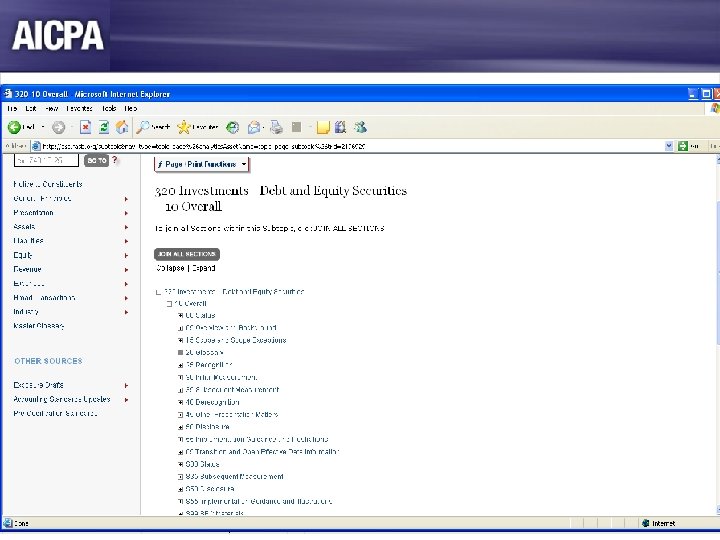Open Master Glossary sidebar link
720x540 pixels.
point(39,326)
